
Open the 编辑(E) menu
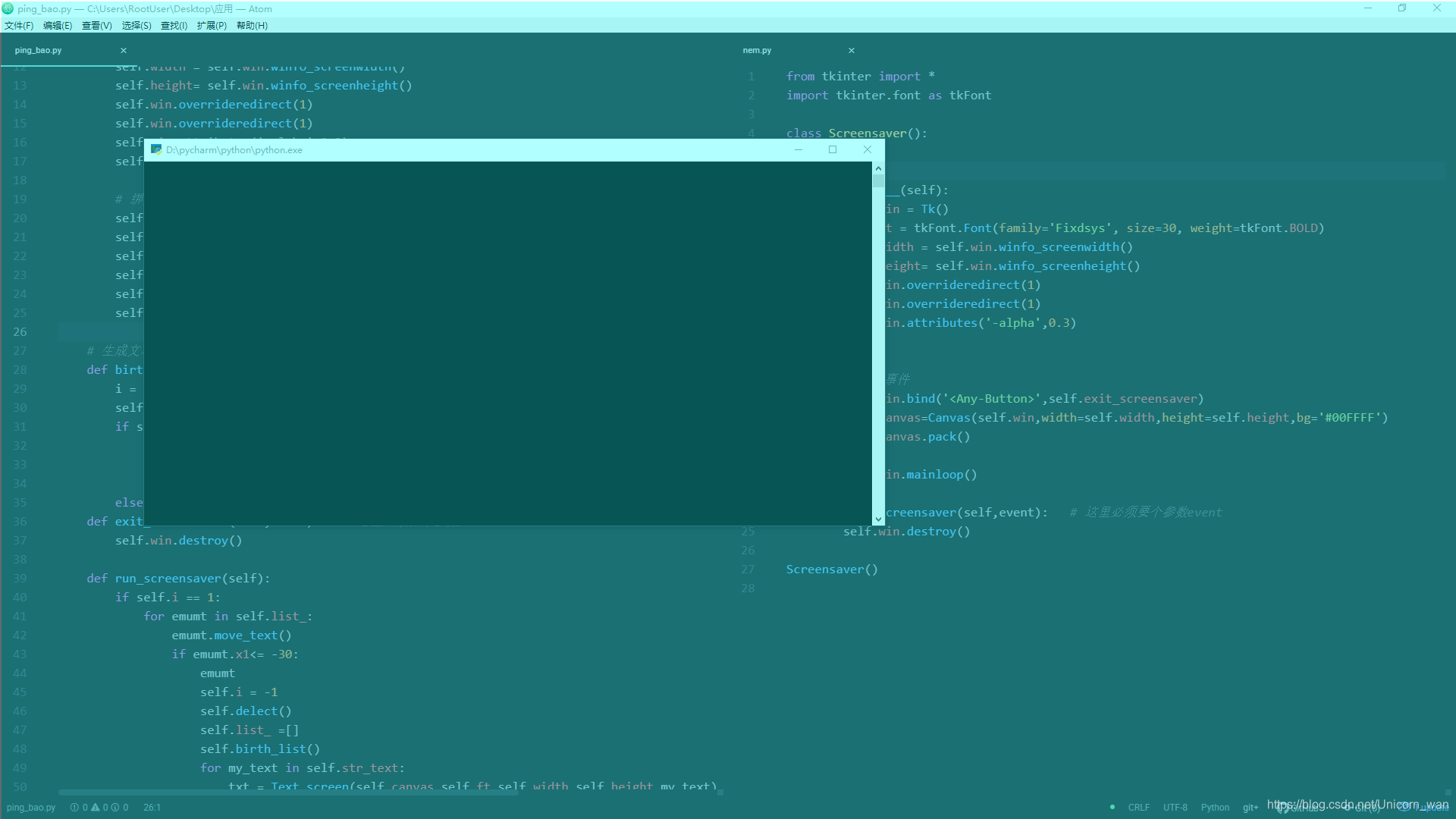pyautogui.click(x=58, y=26)
